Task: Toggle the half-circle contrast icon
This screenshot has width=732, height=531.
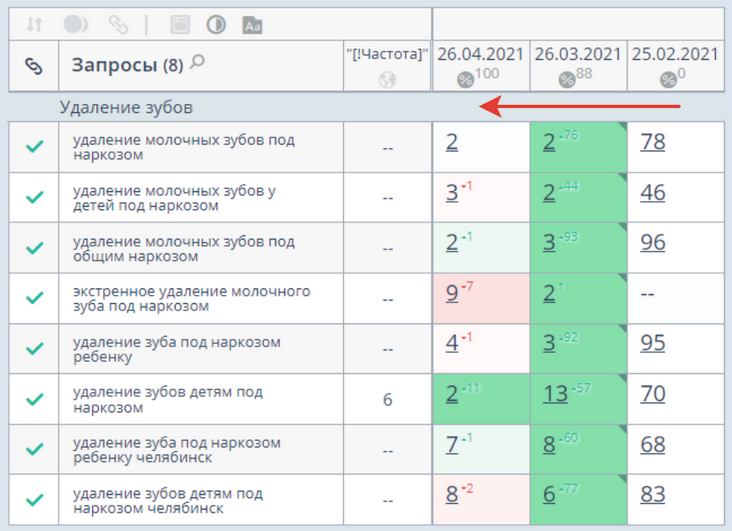Action: (216, 24)
